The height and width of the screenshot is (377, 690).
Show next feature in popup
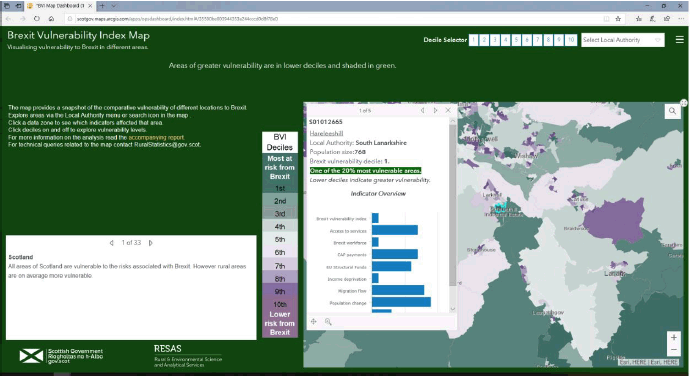[x=435, y=110]
